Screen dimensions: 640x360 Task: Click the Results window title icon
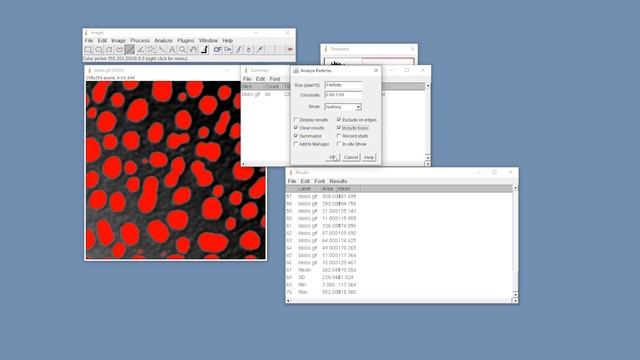coord(291,172)
